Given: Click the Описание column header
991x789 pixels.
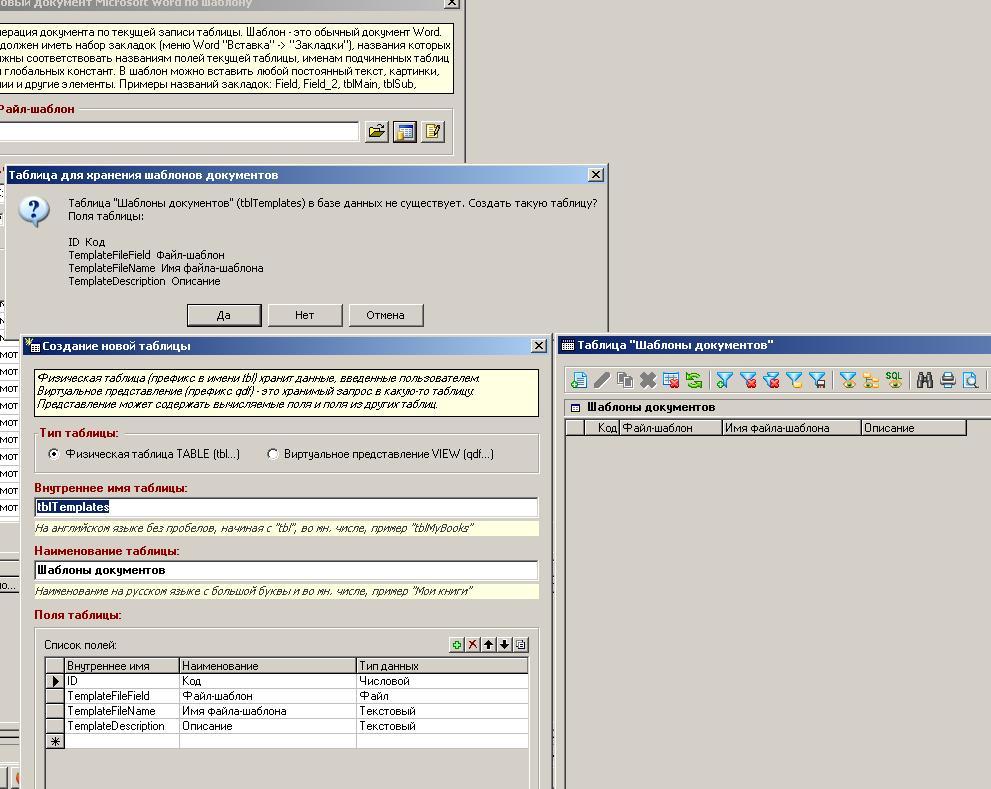Looking at the screenshot, I should coord(912,428).
